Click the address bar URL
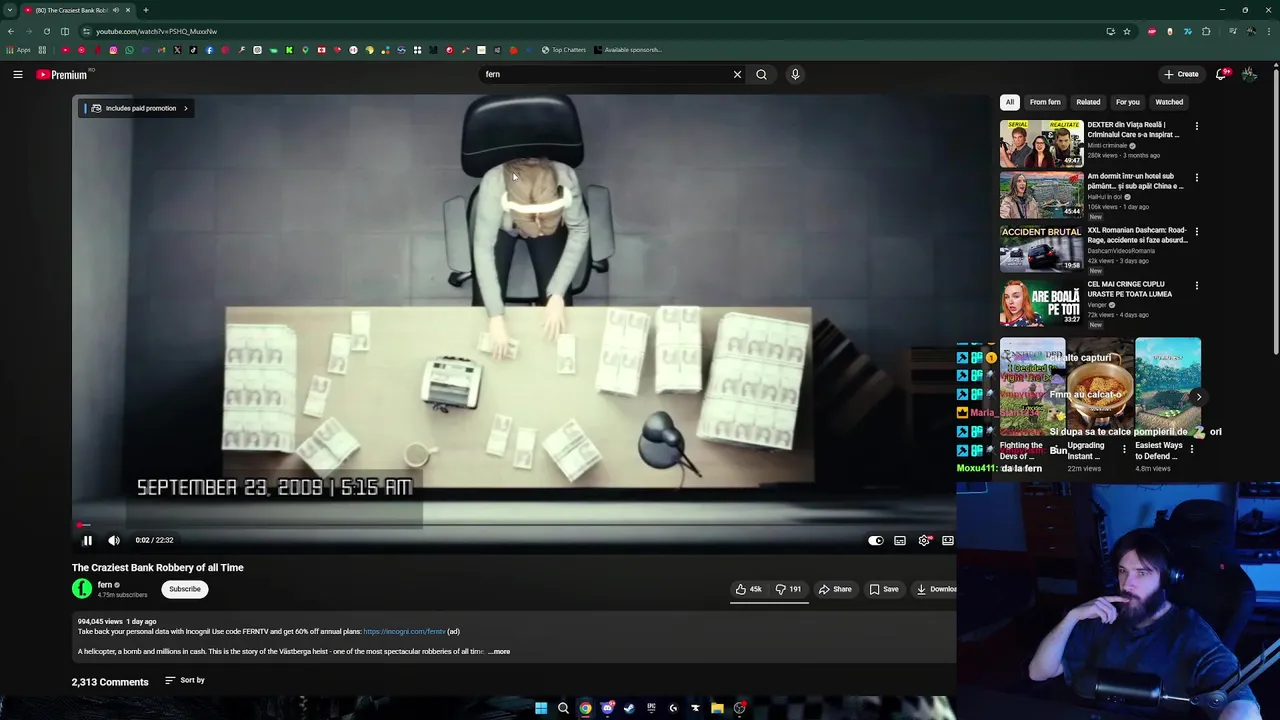 pos(156,31)
